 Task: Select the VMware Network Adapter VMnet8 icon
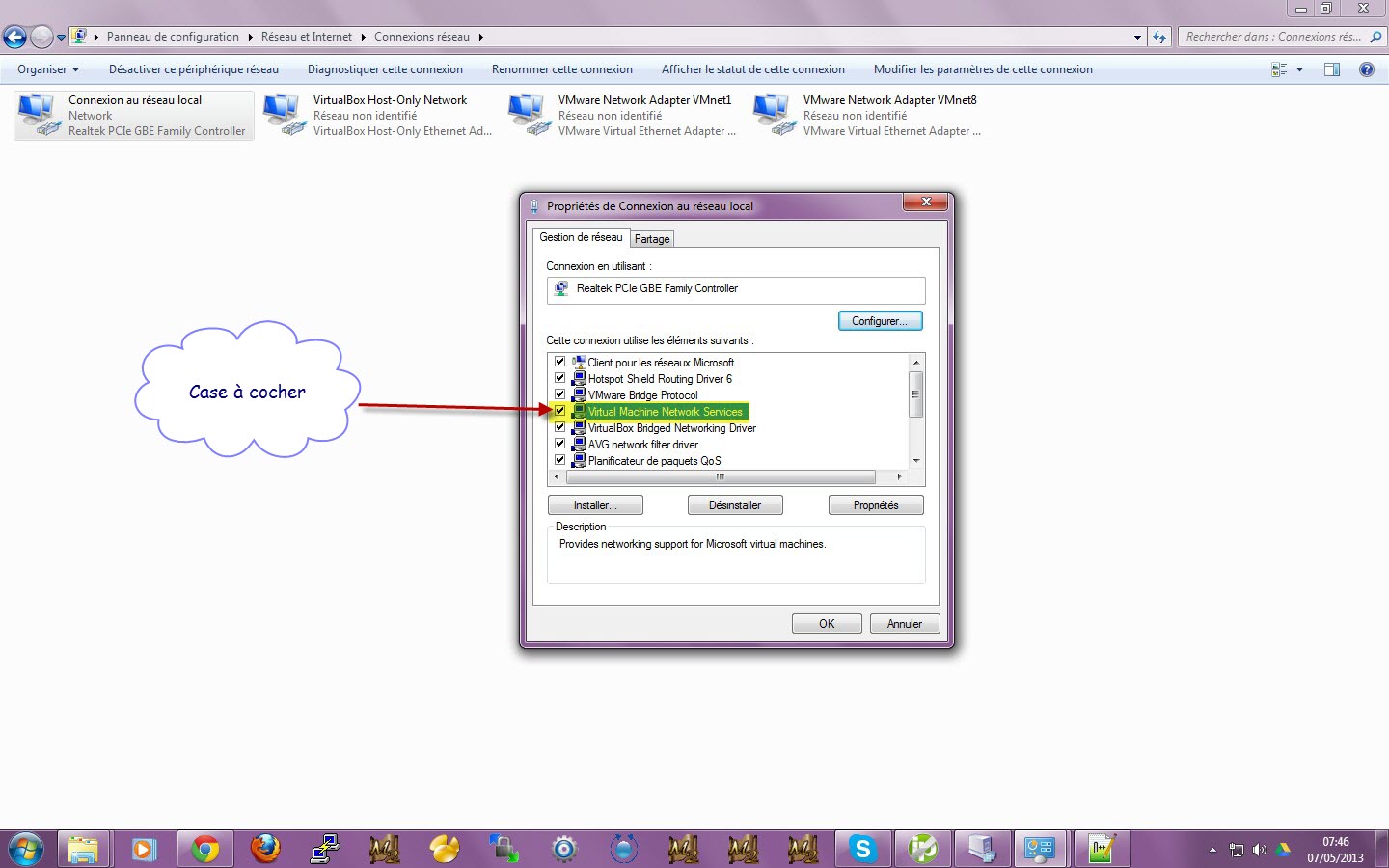(776, 115)
